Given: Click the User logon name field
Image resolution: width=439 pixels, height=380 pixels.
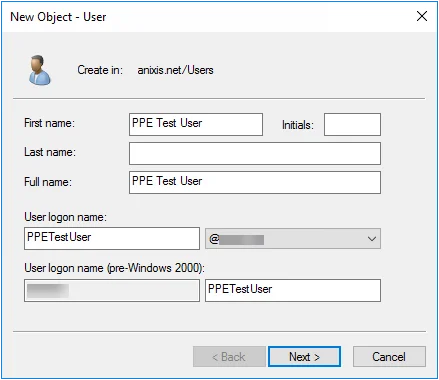Looking at the screenshot, I should 112,238.
